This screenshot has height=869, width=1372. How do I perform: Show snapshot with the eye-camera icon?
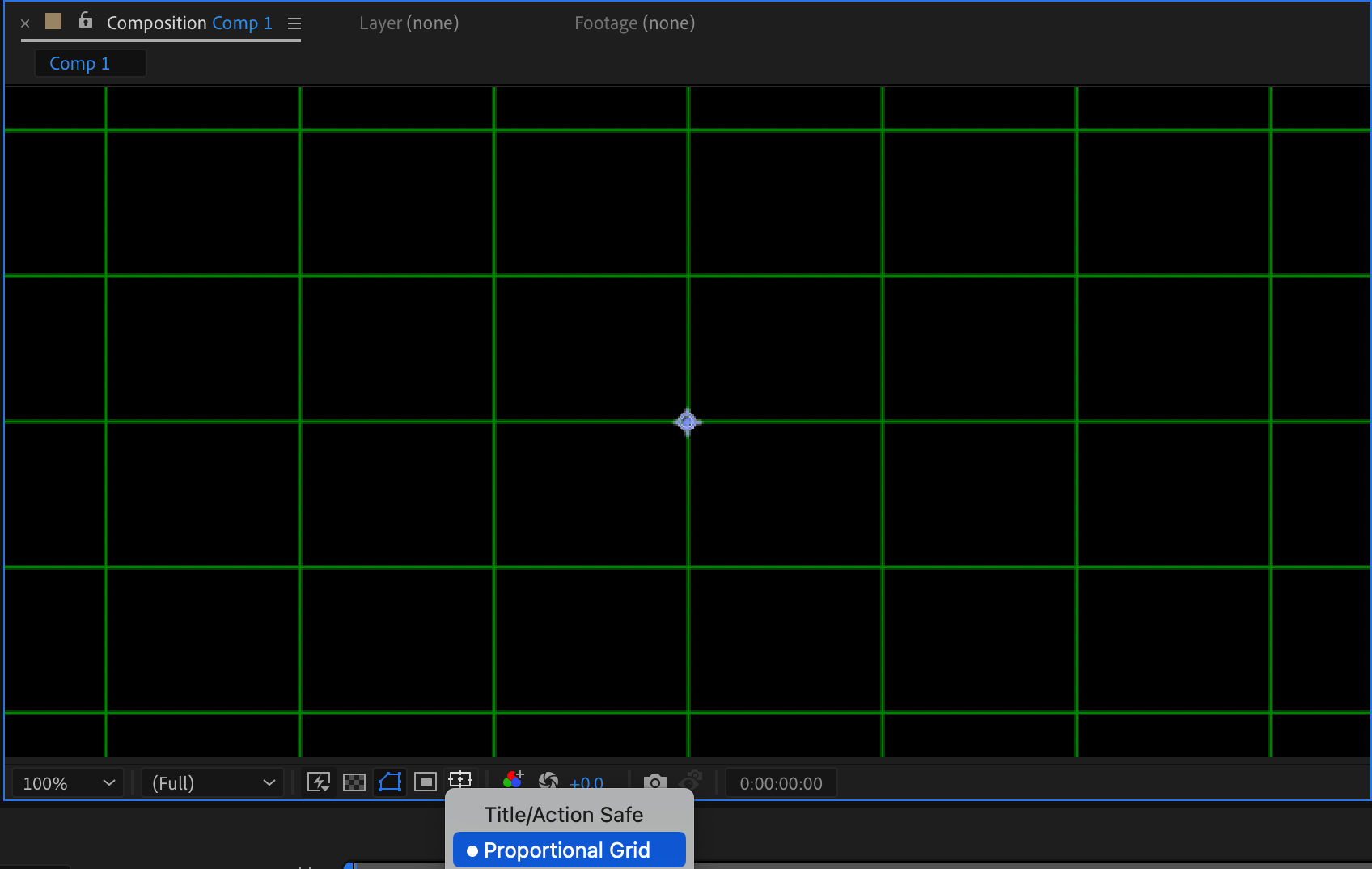click(x=691, y=781)
